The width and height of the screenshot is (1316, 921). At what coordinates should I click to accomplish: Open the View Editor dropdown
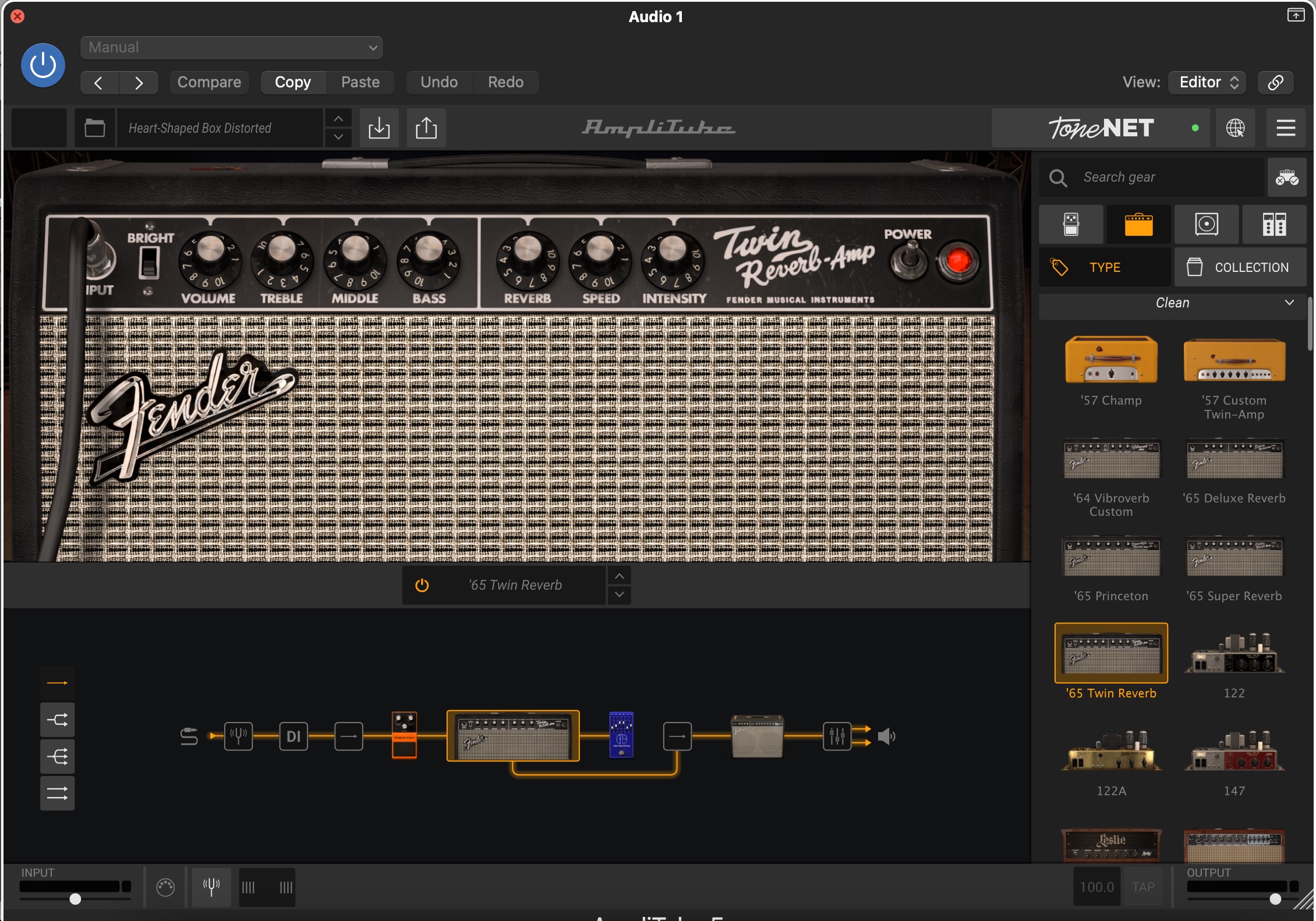click(x=1207, y=82)
